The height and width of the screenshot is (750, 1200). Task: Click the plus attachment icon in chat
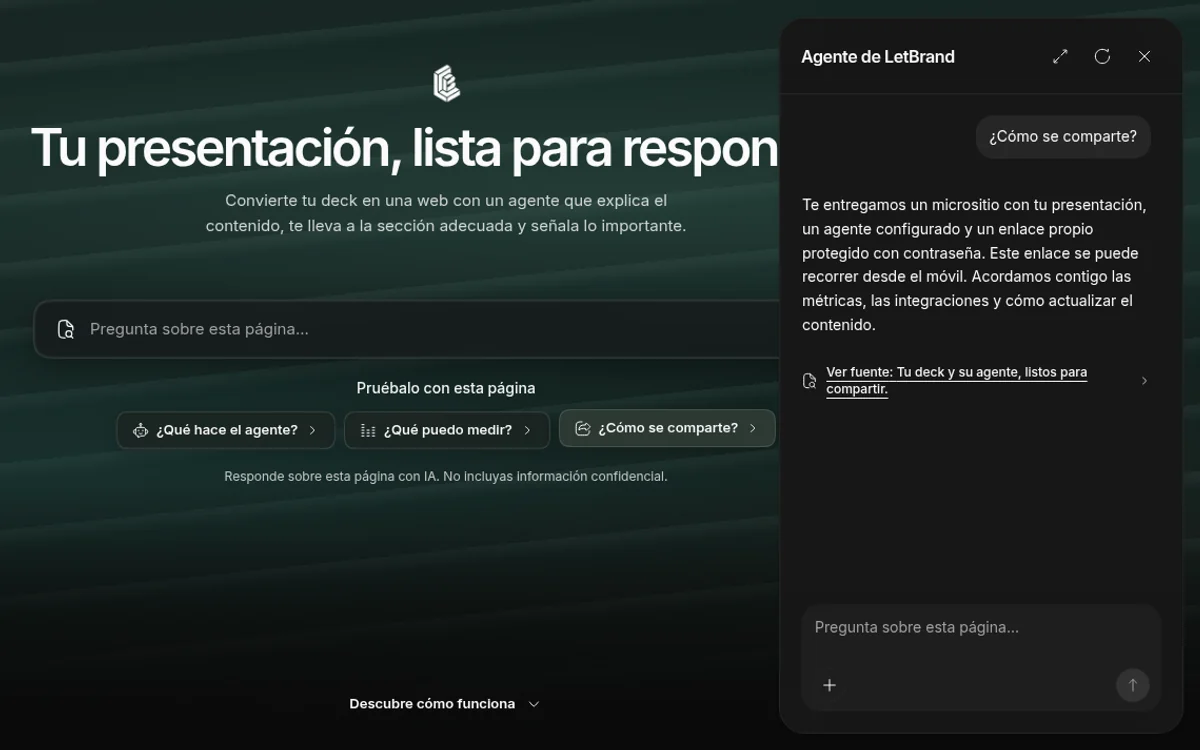[x=829, y=685]
